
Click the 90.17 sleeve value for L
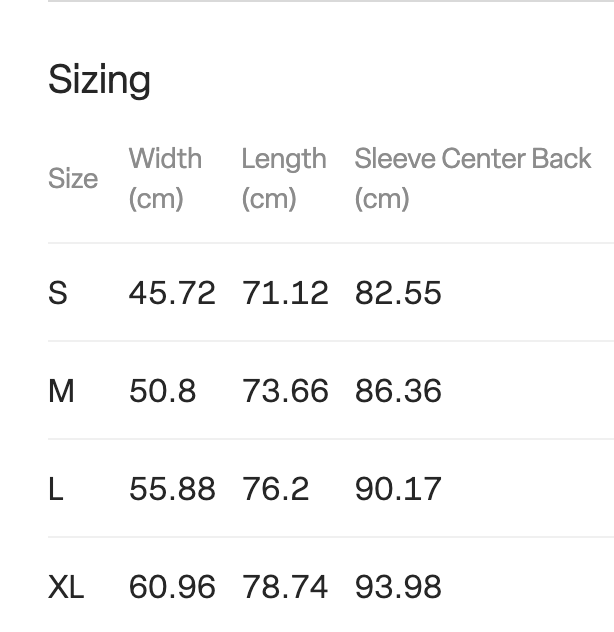(x=398, y=489)
